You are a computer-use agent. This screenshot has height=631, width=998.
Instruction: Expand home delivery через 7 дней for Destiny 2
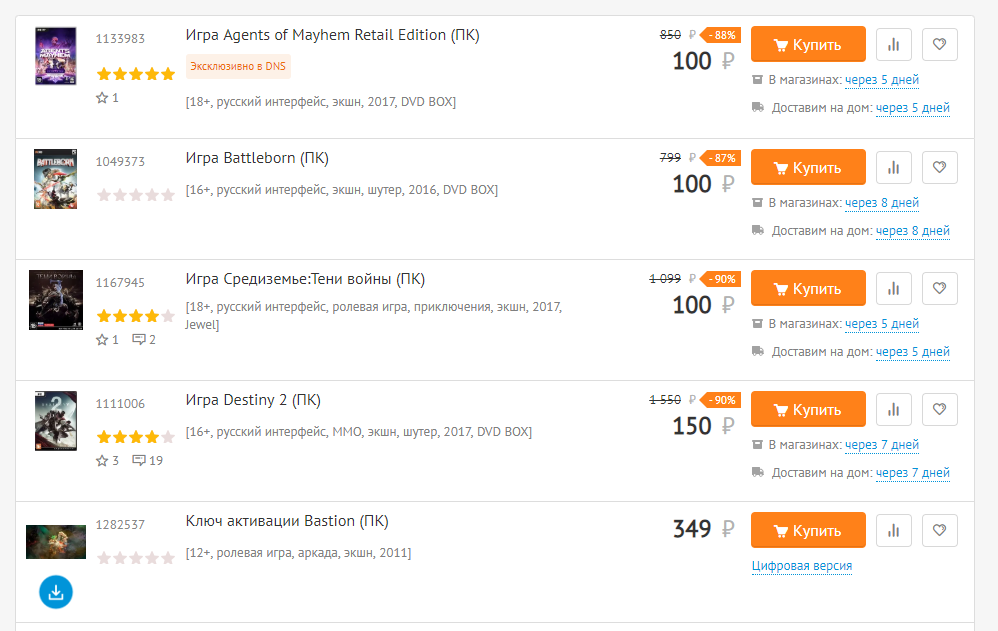point(913,473)
